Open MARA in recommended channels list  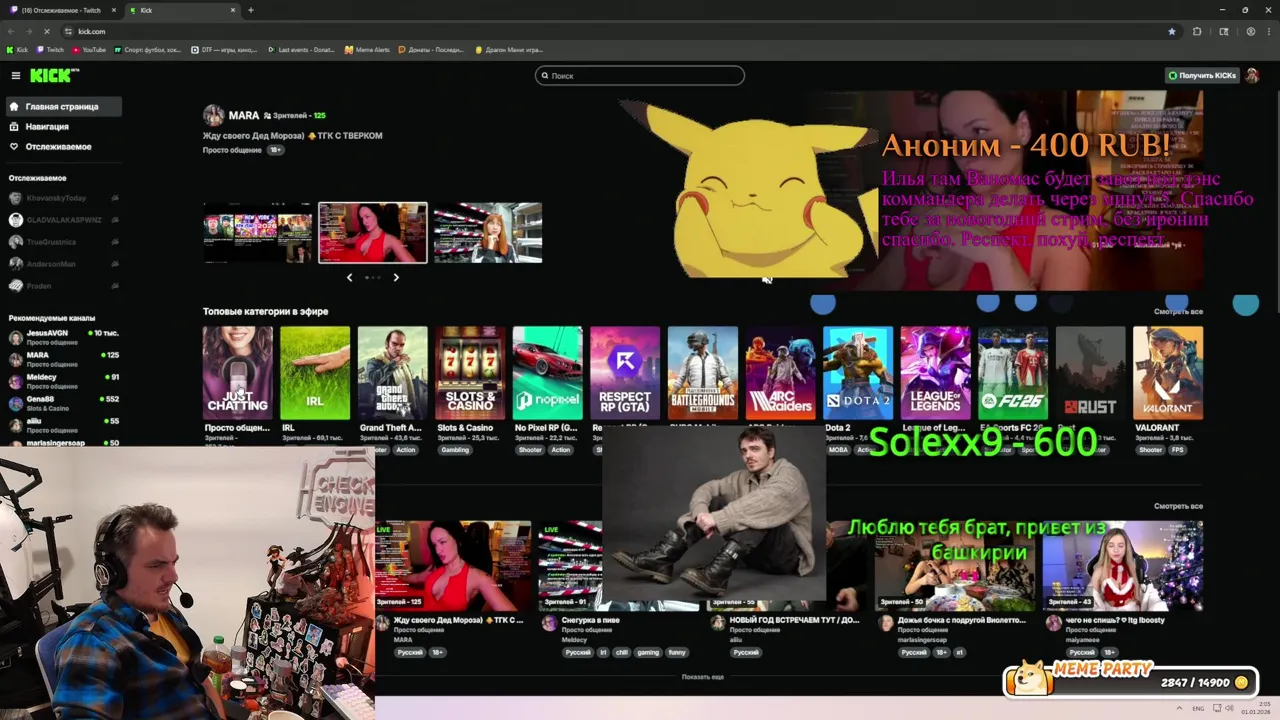click(x=64, y=359)
